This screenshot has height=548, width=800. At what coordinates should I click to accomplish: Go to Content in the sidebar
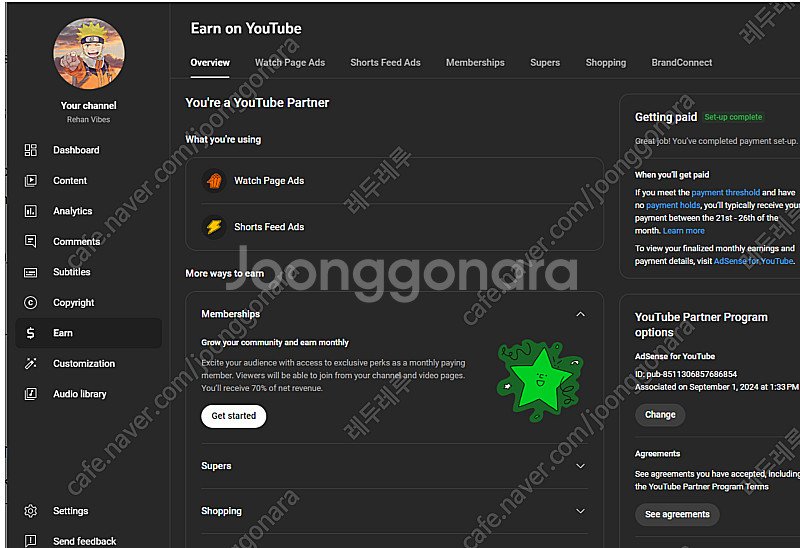pyautogui.click(x=89, y=181)
